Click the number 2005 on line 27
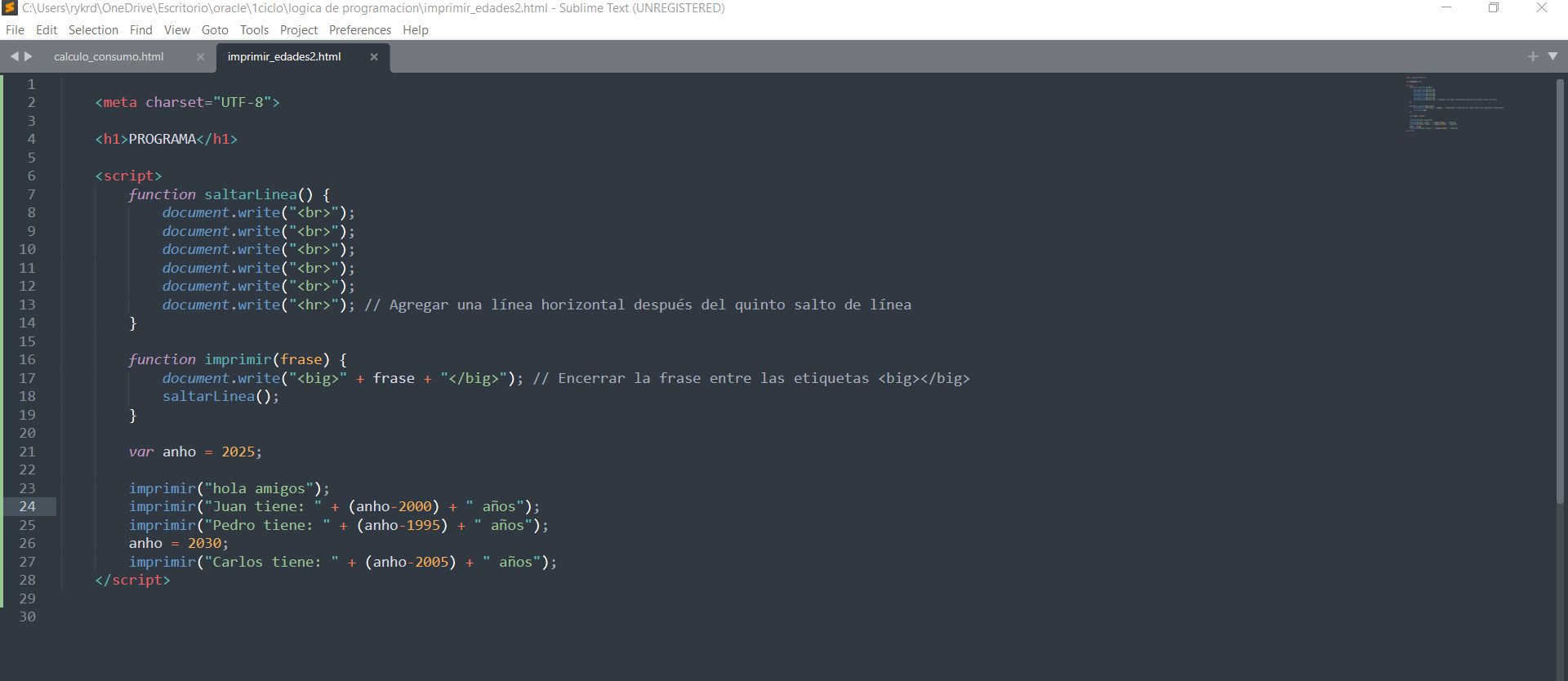1568x681 pixels. 432,562
